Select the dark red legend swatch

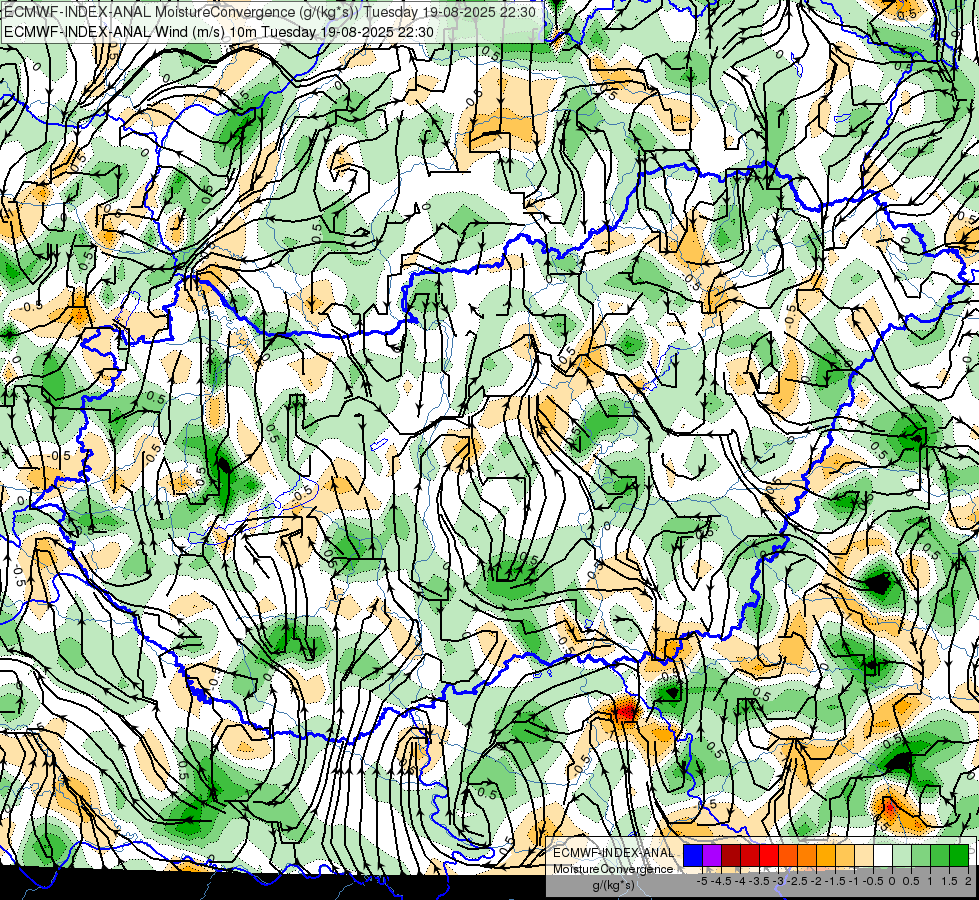click(731, 855)
